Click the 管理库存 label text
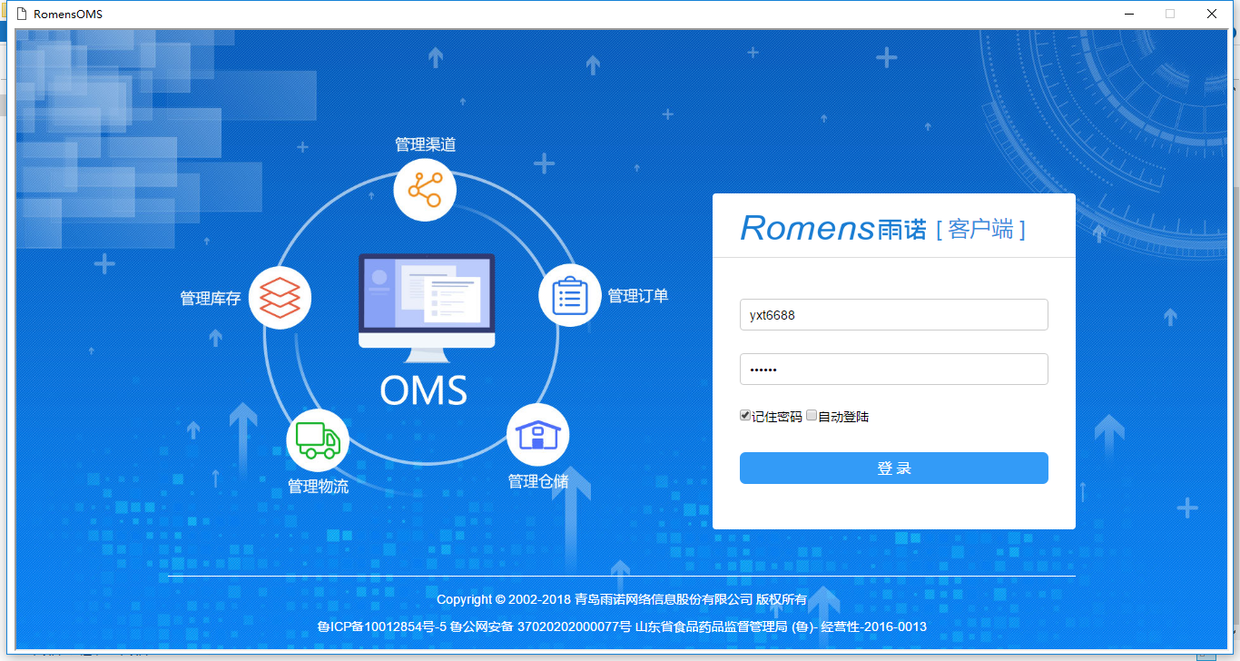This screenshot has width=1240, height=661. pos(210,298)
